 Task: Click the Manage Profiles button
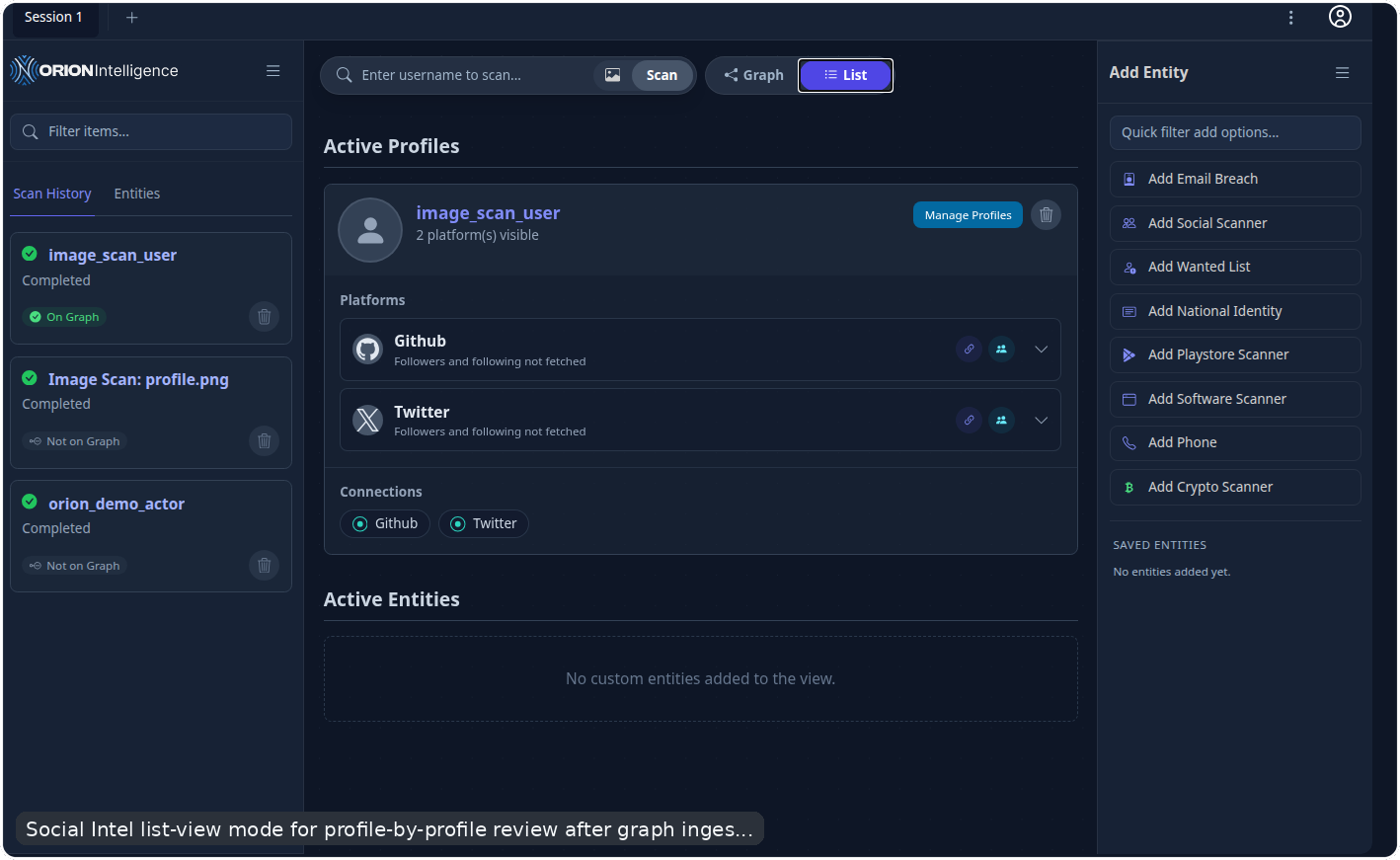point(968,215)
